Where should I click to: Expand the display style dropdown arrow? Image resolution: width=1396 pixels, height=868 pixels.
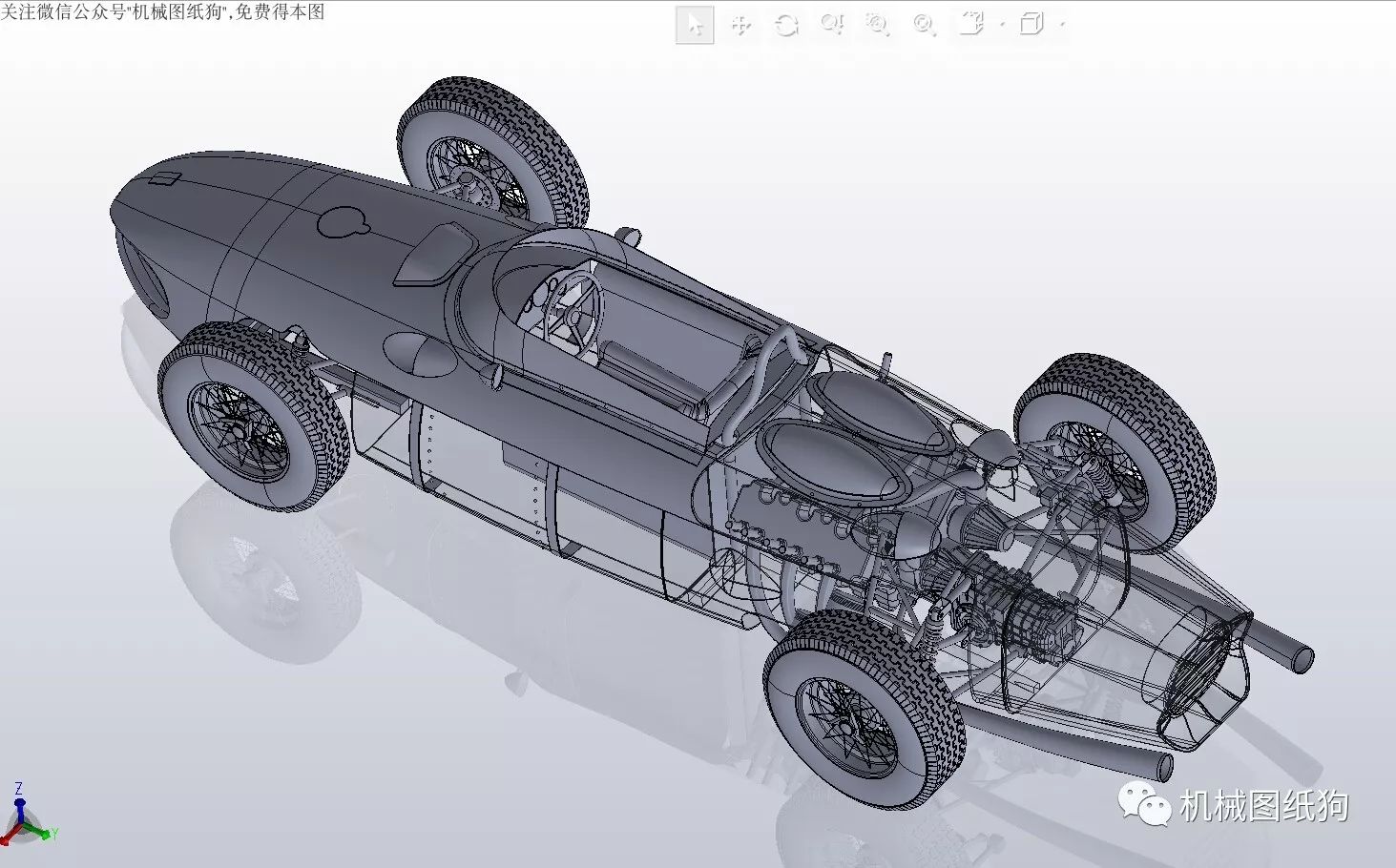1062,25
